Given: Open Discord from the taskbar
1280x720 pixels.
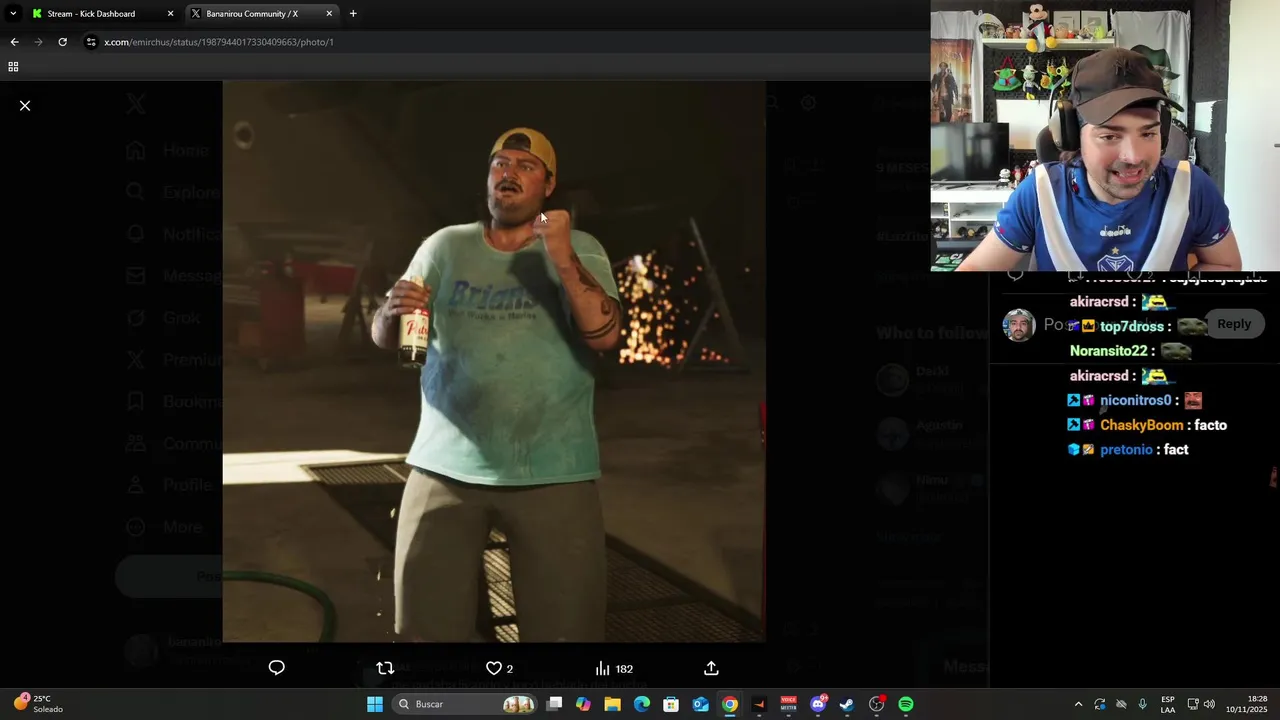Looking at the screenshot, I should (818, 704).
